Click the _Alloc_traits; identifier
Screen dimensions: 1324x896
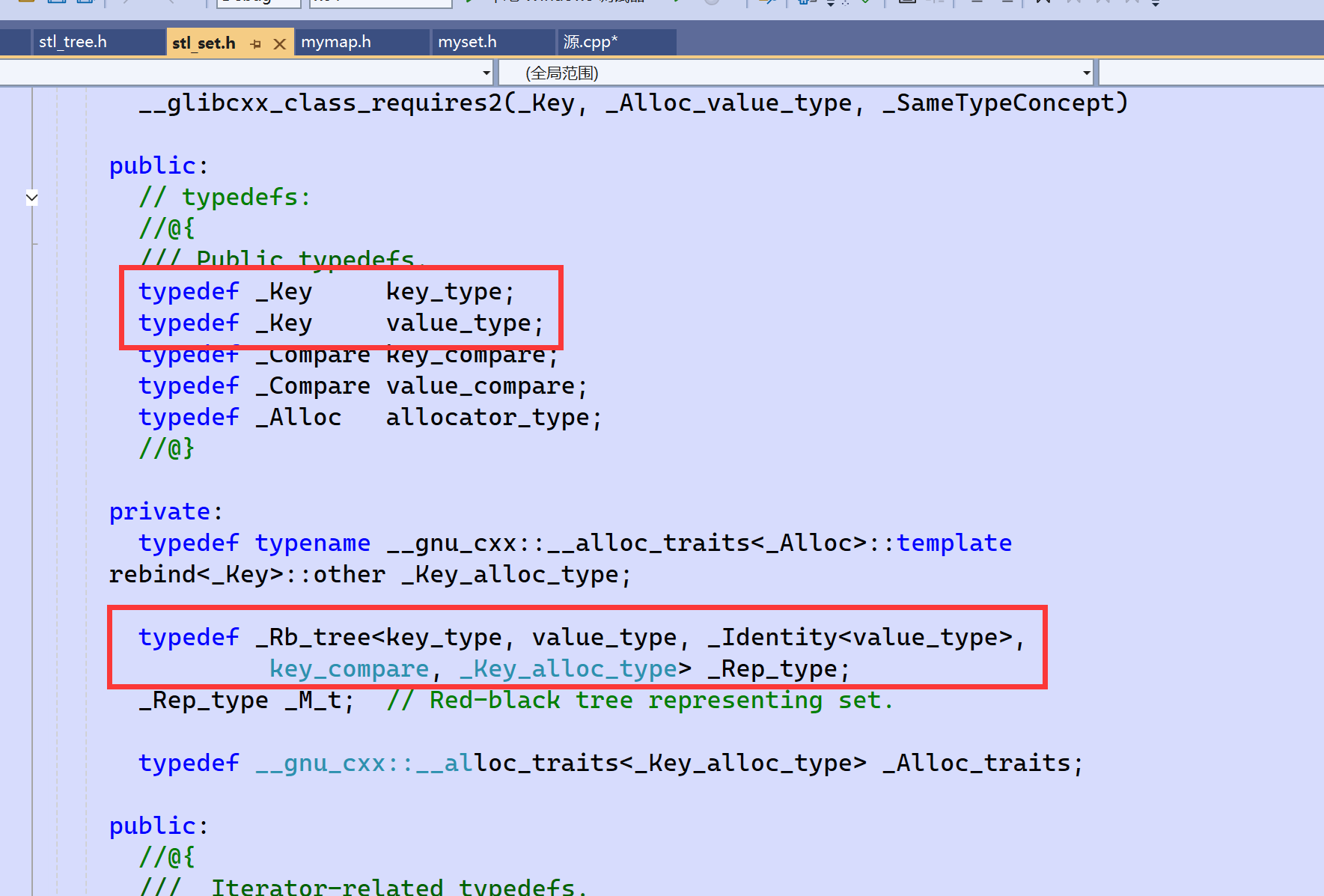pos(983,763)
